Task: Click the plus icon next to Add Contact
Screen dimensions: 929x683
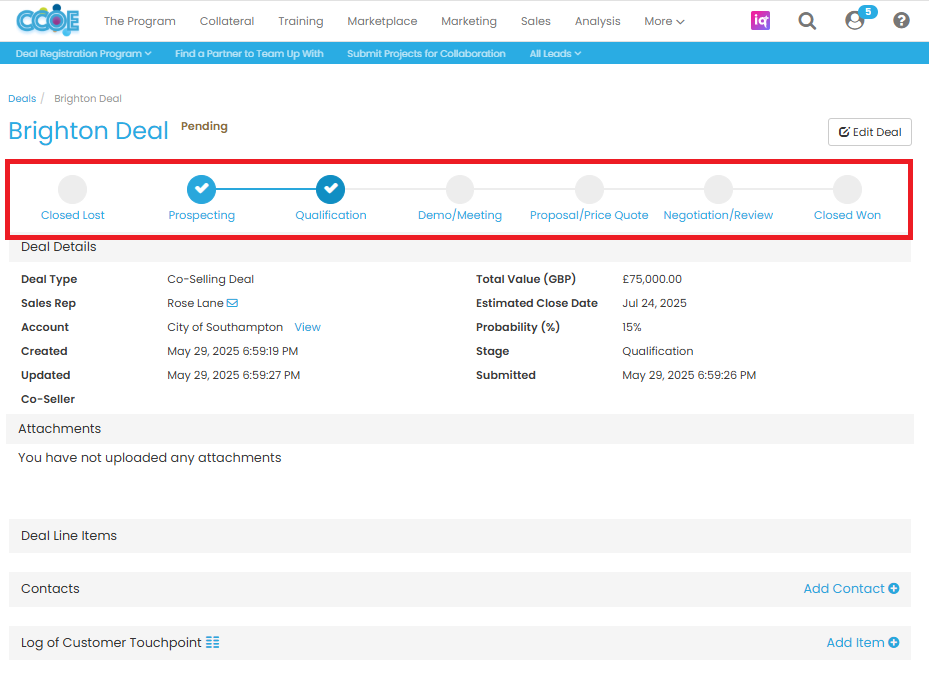Action: pos(893,589)
